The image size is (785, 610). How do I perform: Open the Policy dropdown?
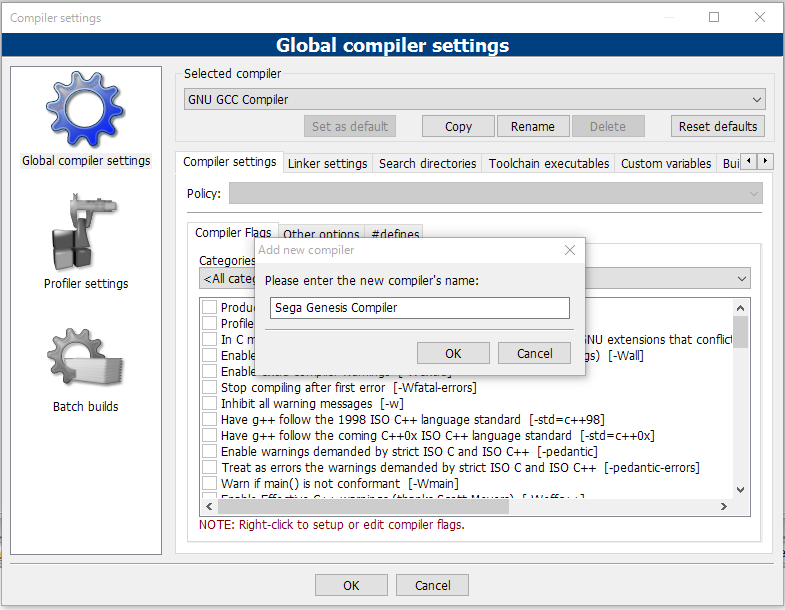496,193
